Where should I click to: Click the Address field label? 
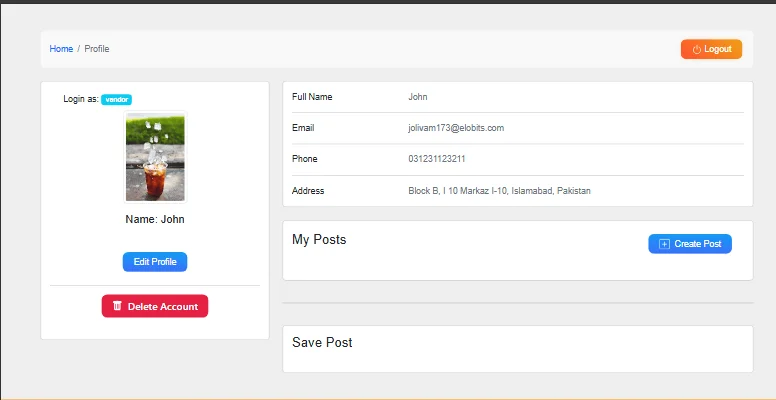pyautogui.click(x=308, y=191)
